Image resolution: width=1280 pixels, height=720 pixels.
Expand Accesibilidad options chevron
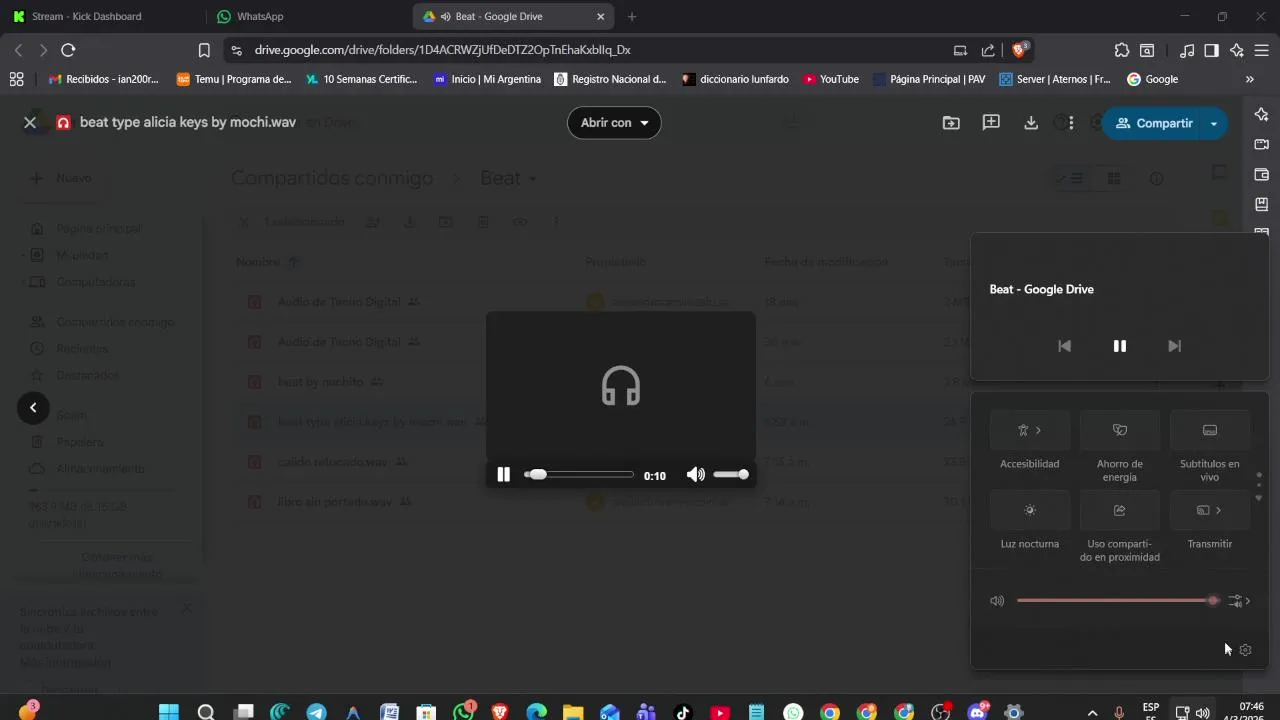(1039, 430)
